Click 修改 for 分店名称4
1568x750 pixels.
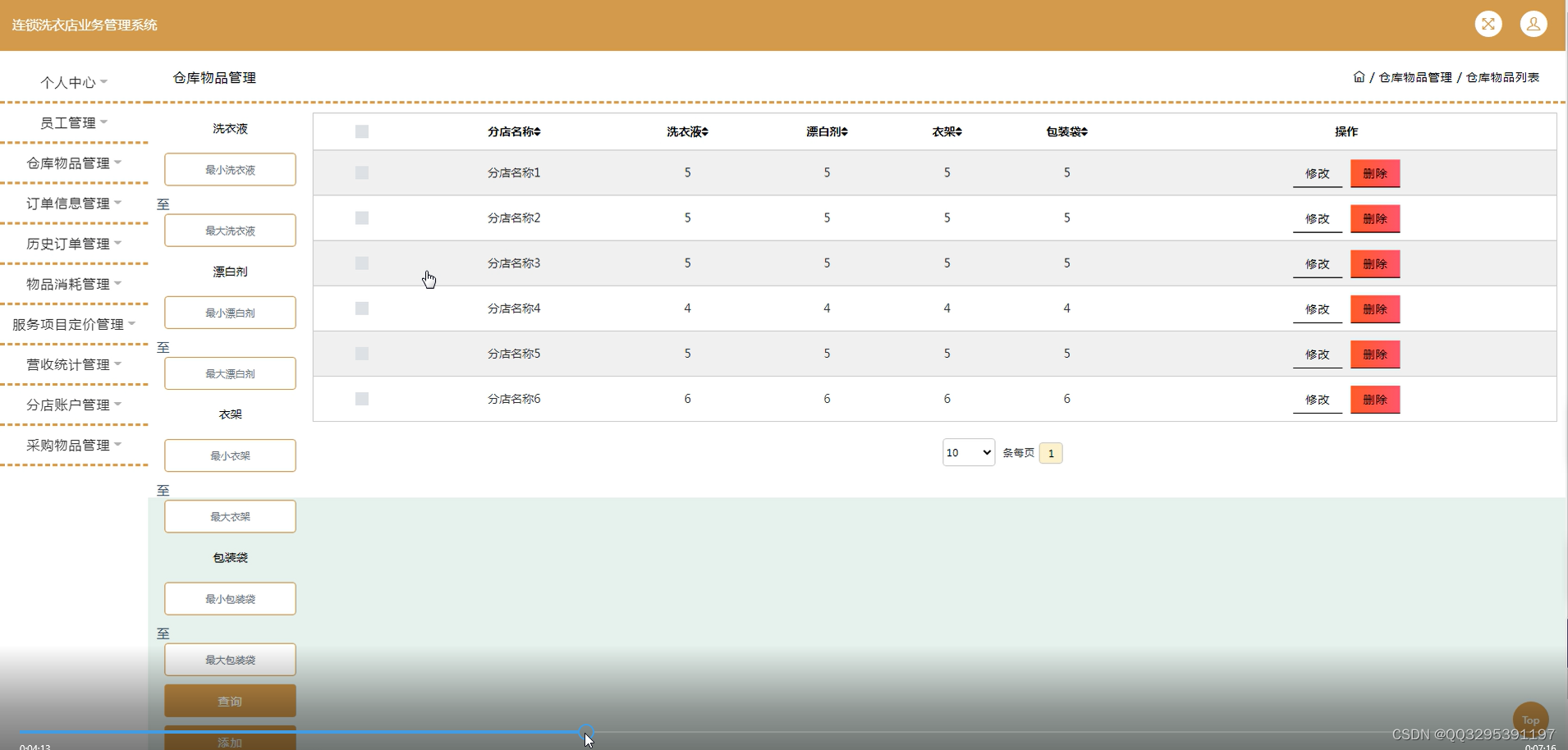tap(1317, 309)
